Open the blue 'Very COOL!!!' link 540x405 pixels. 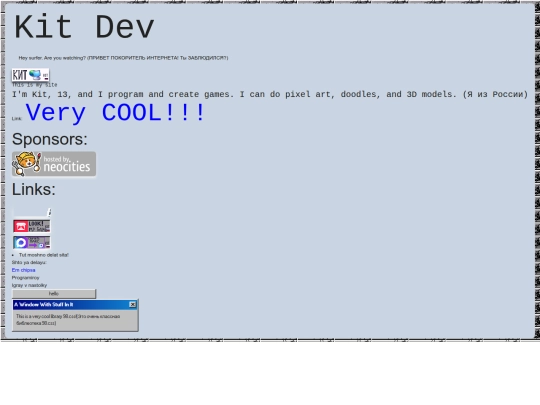click(115, 113)
